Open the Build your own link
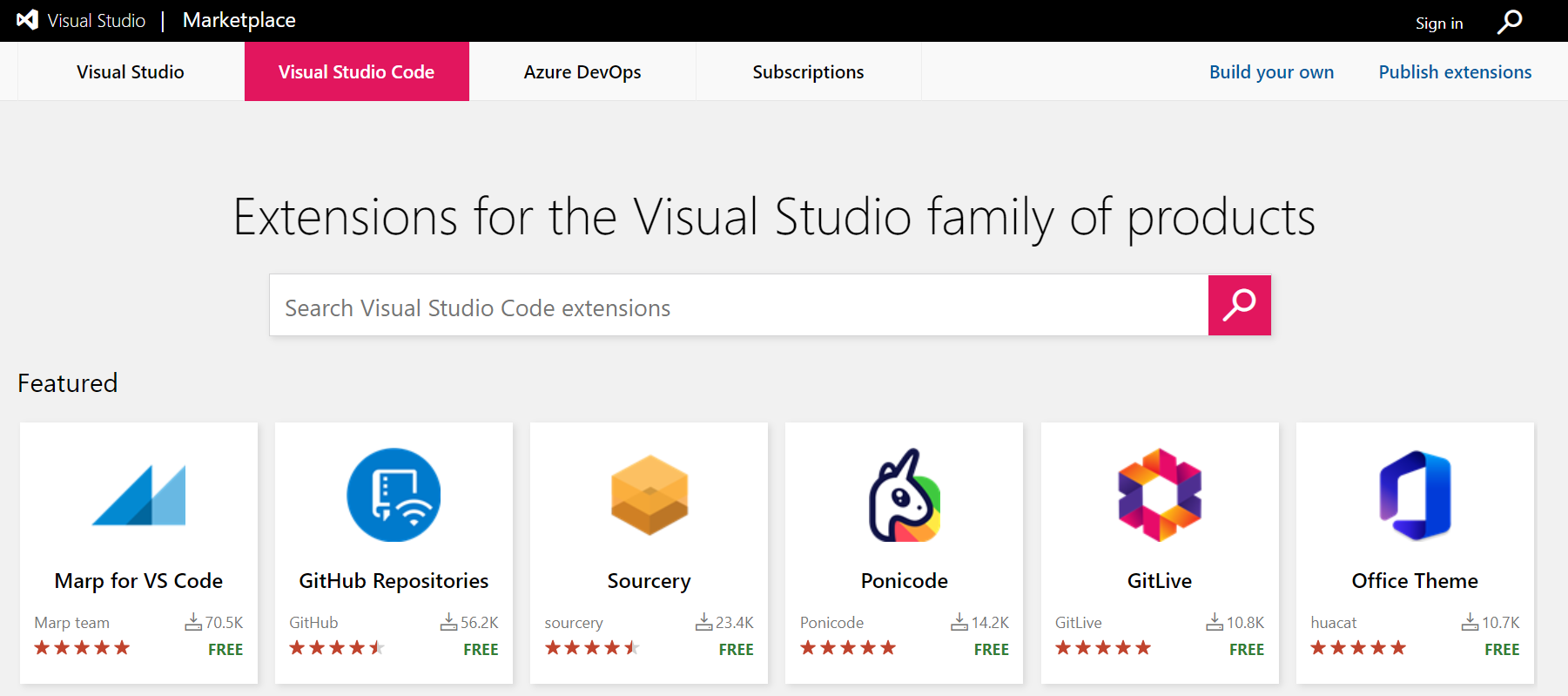 point(1271,72)
